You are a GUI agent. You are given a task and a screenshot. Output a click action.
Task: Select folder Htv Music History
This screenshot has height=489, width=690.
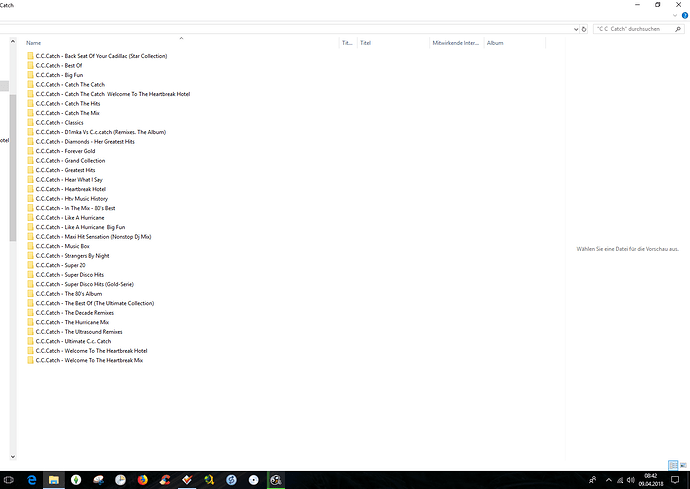point(67,199)
